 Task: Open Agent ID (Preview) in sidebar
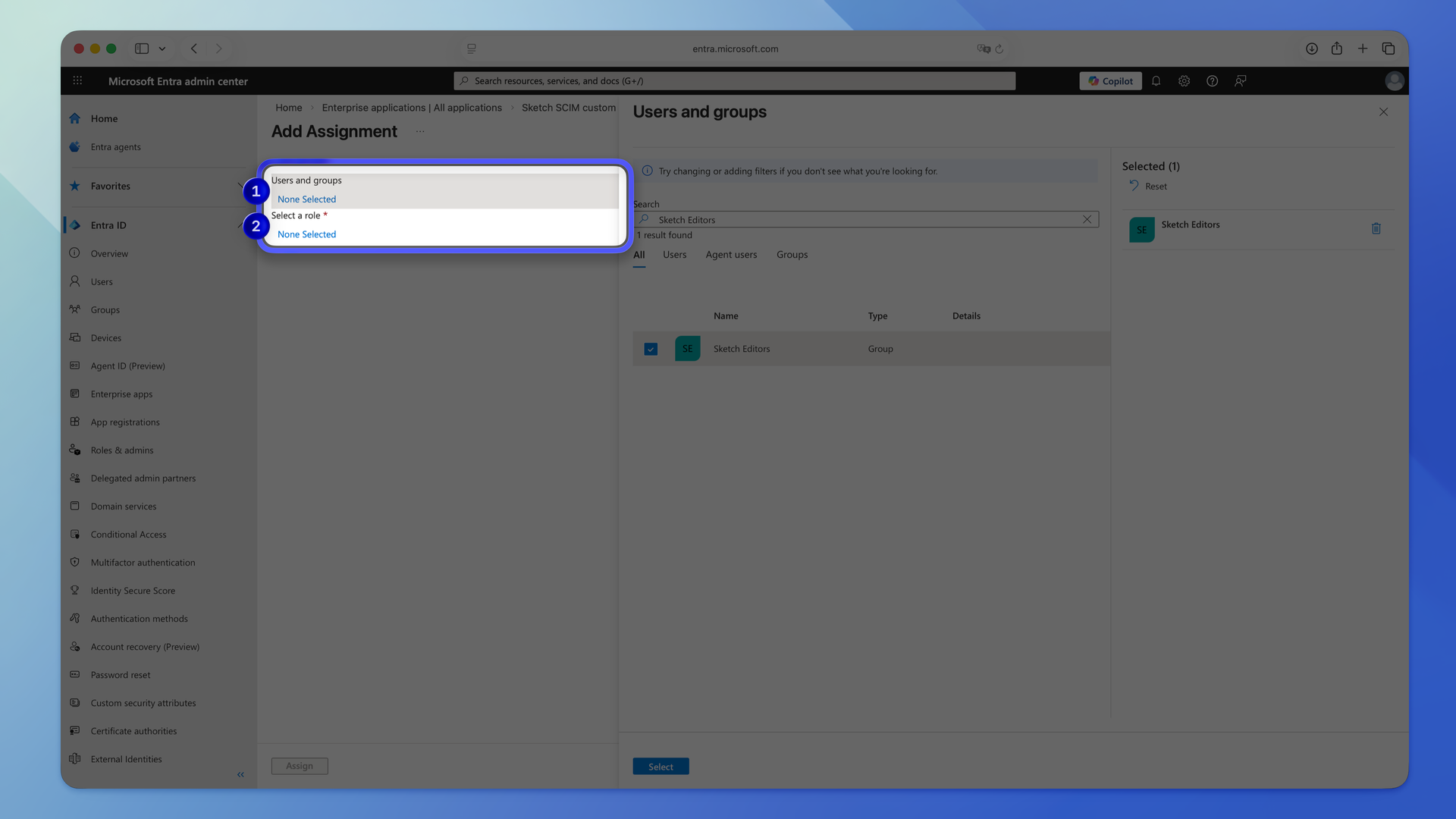127,366
